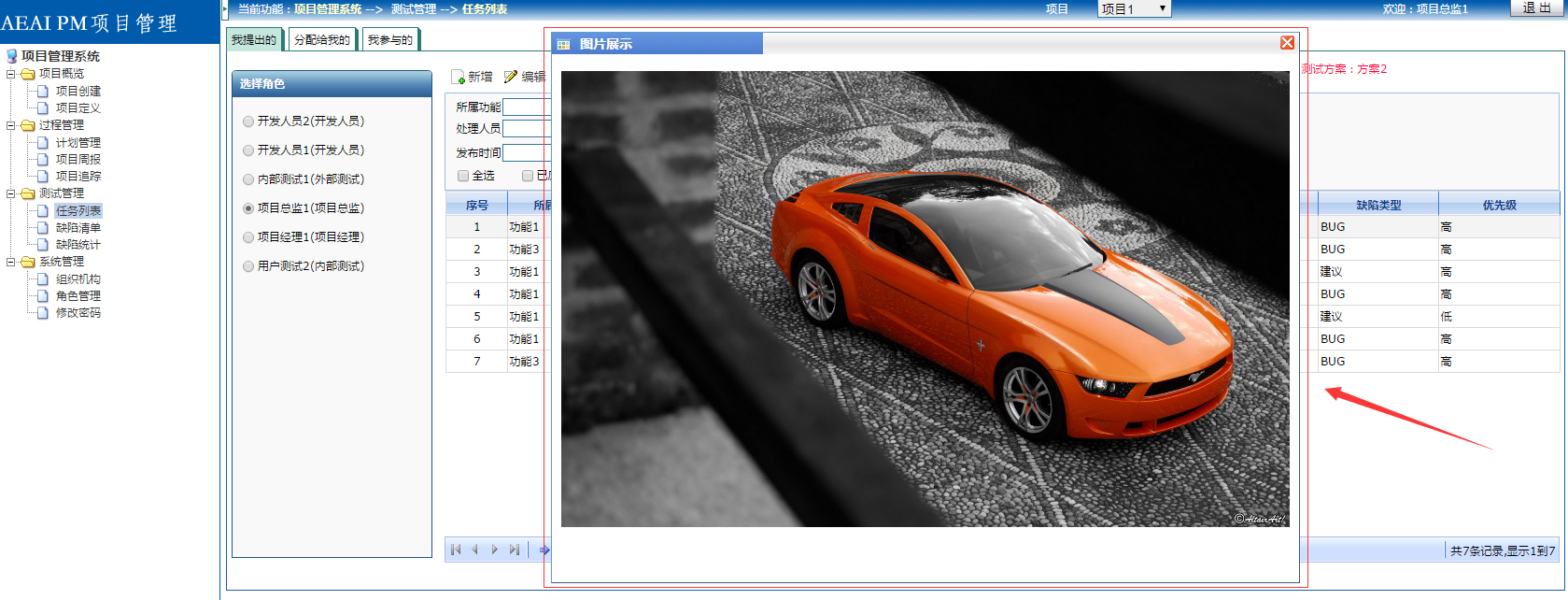Select role 项目总监1(项目总监)
1568x600 pixels.
(248, 208)
